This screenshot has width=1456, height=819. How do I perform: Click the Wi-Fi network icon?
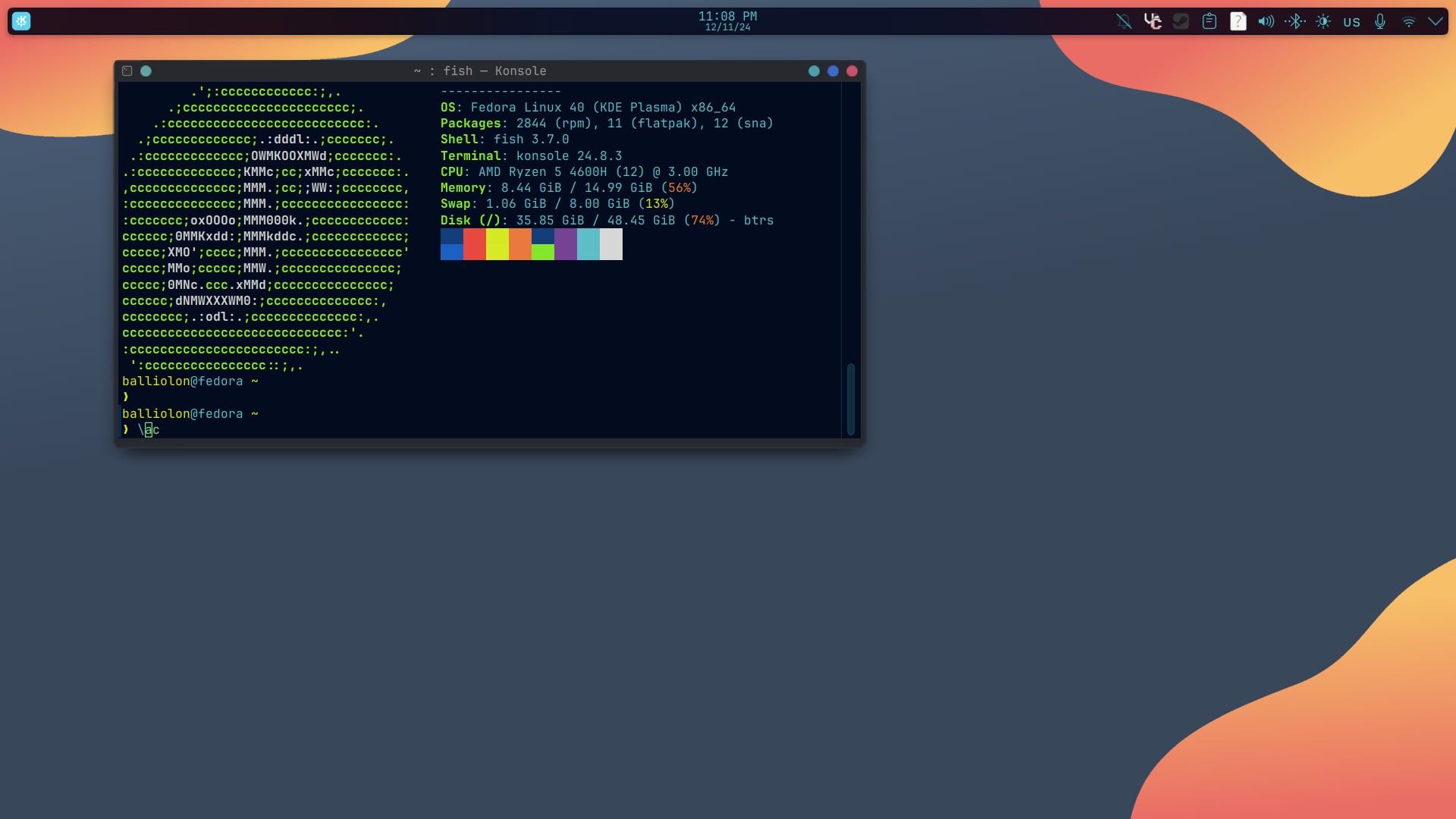[1408, 21]
